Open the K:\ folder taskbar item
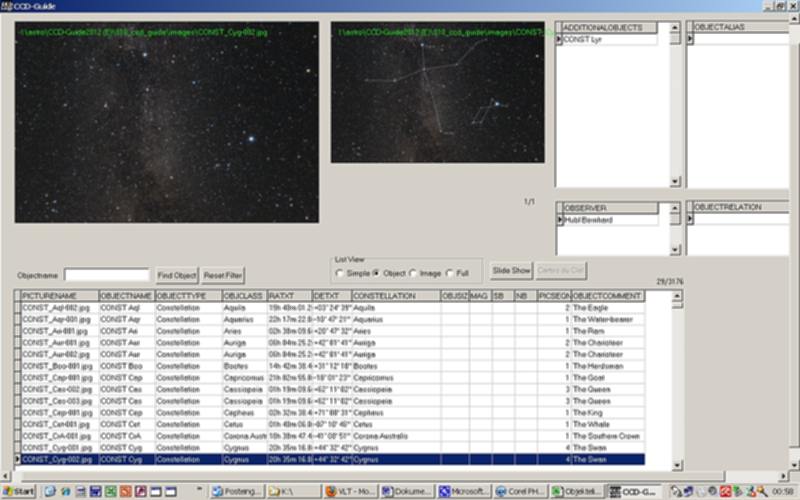 tap(294, 491)
